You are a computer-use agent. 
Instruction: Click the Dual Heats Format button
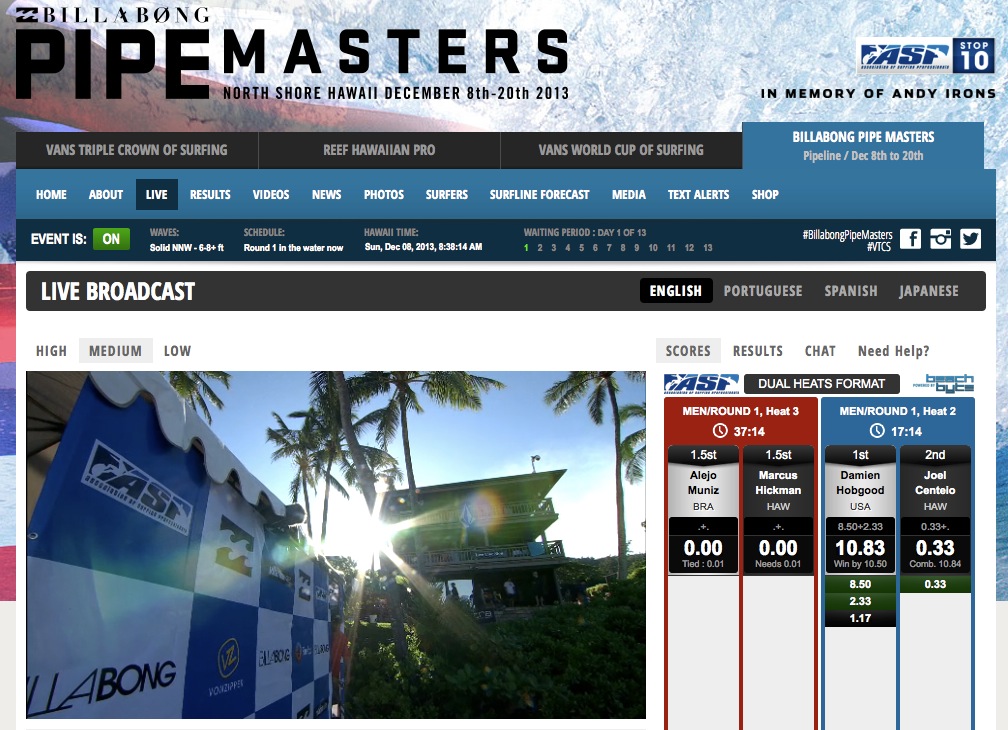822,384
